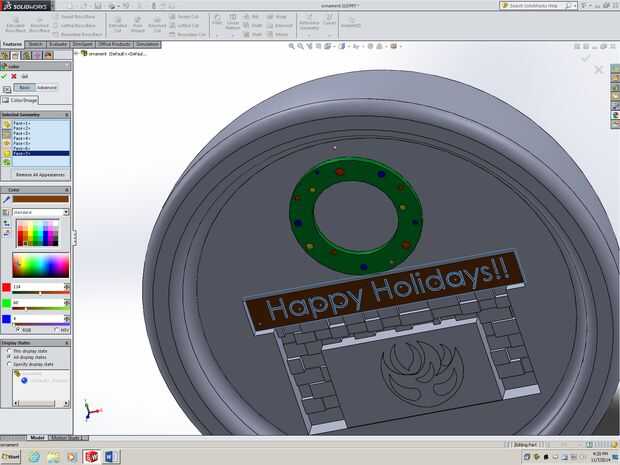
Task: Open Word from Windows taskbar
Action: click(x=110, y=457)
